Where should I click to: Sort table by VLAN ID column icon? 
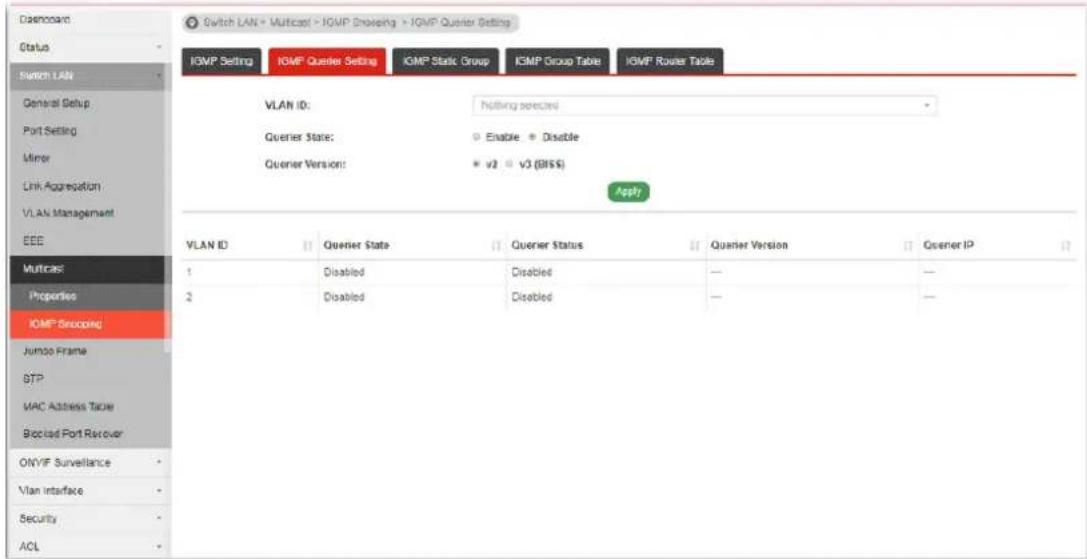click(x=307, y=246)
